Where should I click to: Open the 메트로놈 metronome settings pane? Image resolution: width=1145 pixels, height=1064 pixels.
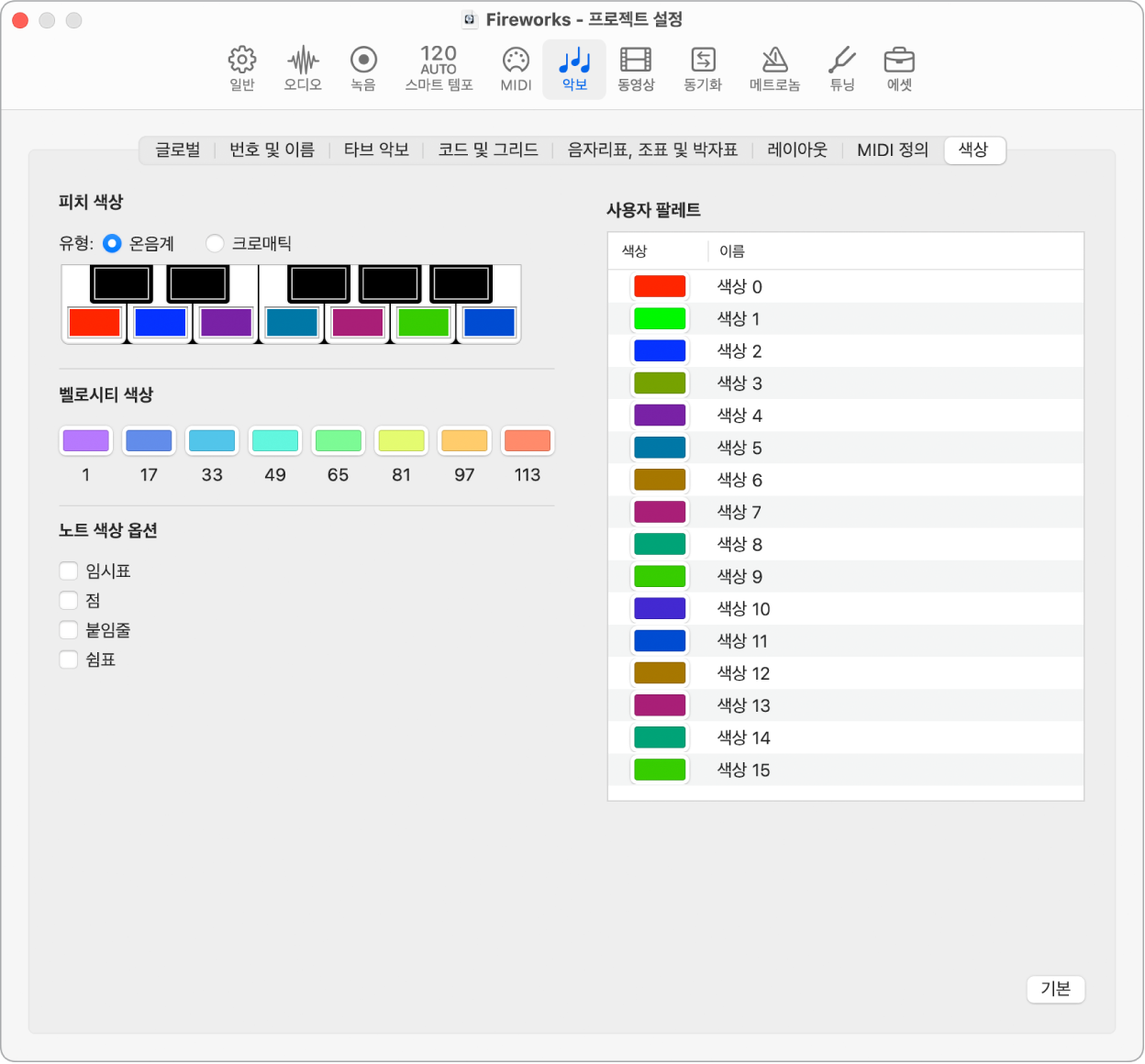pyautogui.click(x=774, y=69)
